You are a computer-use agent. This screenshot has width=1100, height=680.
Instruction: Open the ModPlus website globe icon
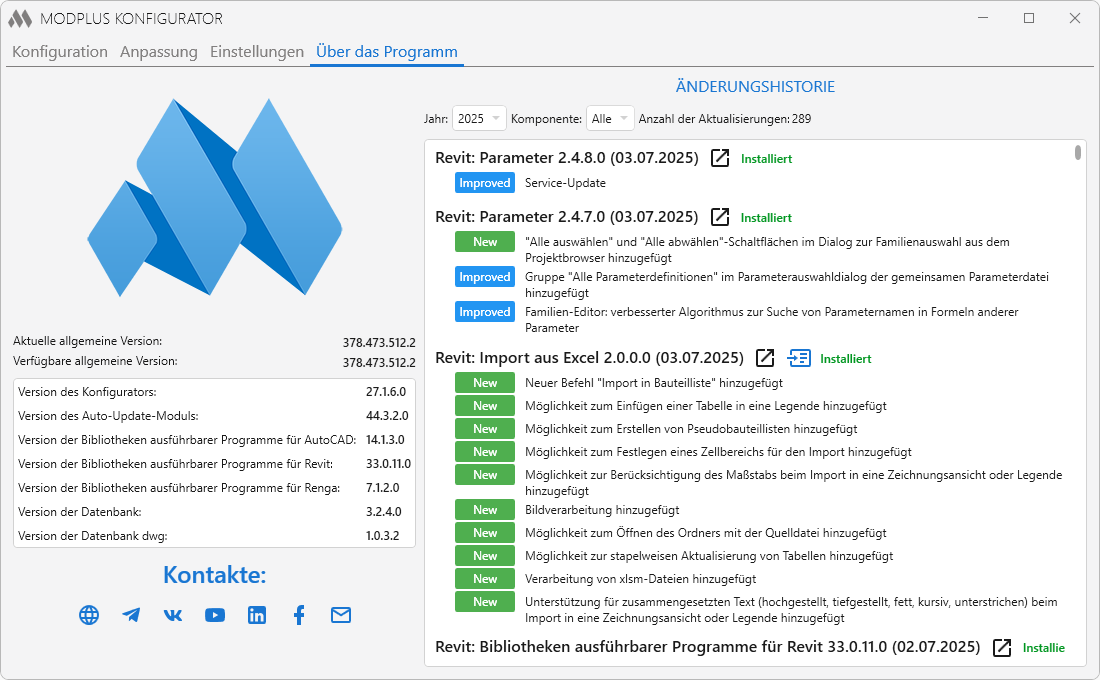(89, 615)
